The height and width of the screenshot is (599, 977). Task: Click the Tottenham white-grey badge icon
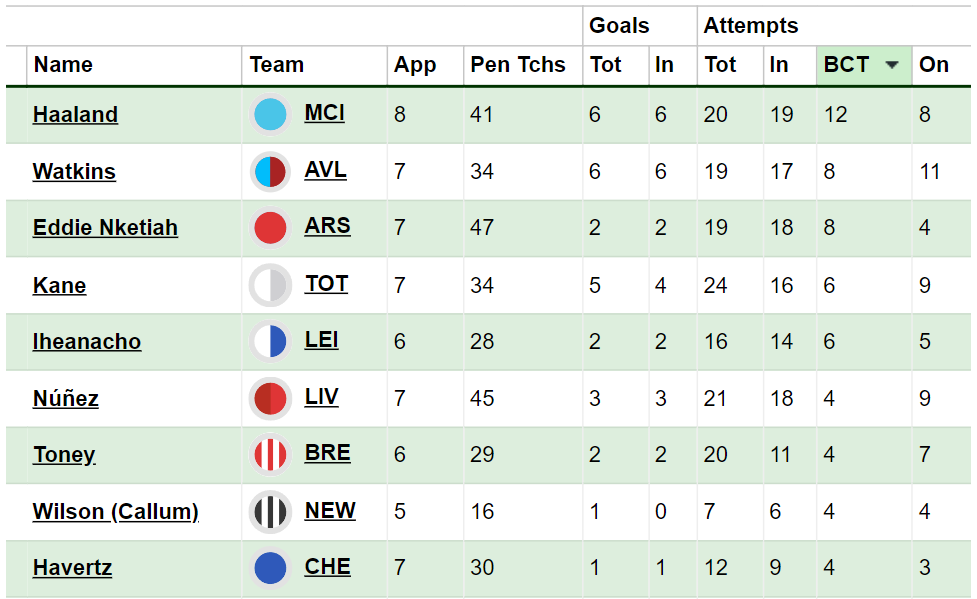point(270,285)
